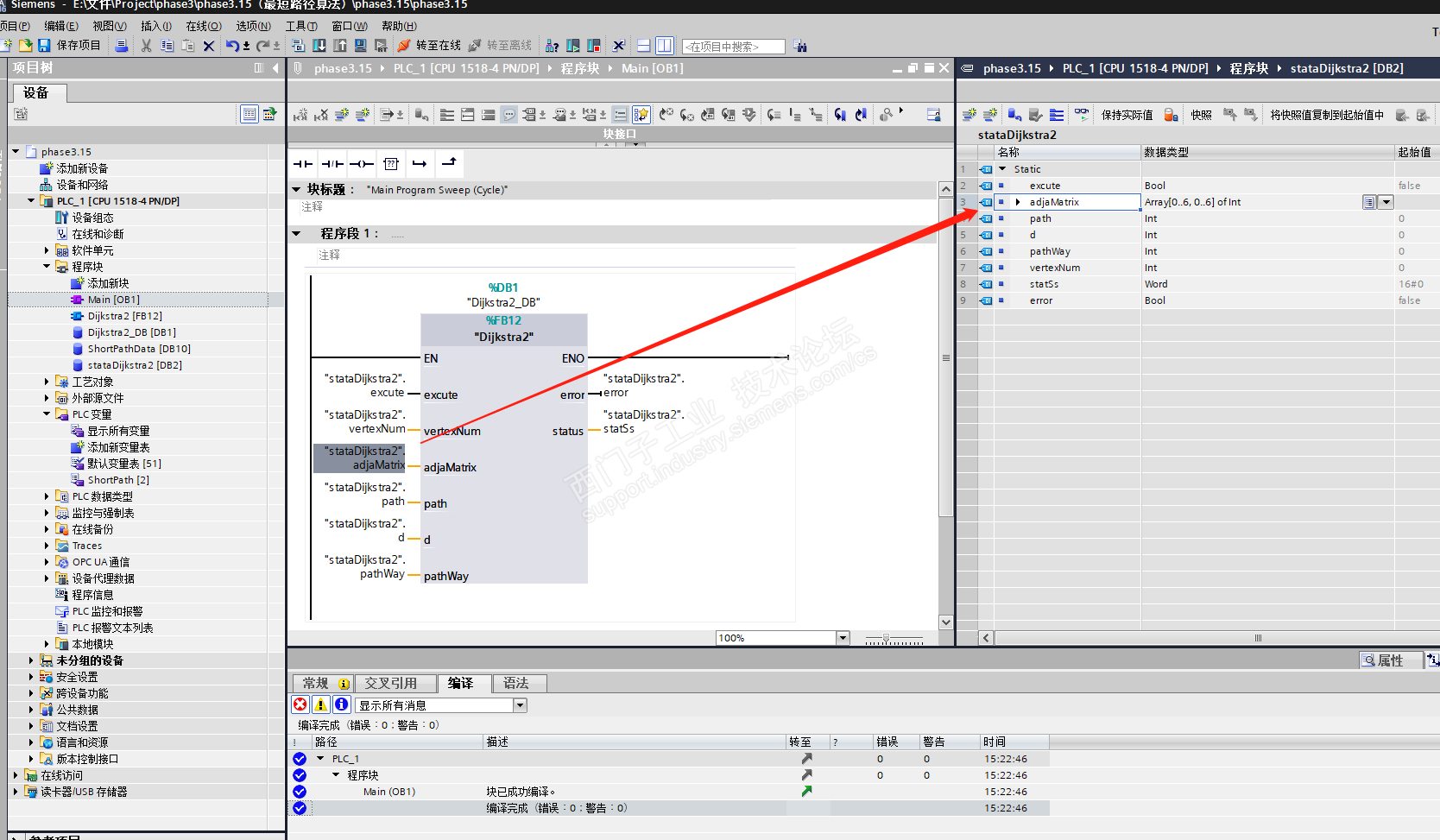
Task: Collapse the project tree with the left arrow
Action: click(275, 68)
